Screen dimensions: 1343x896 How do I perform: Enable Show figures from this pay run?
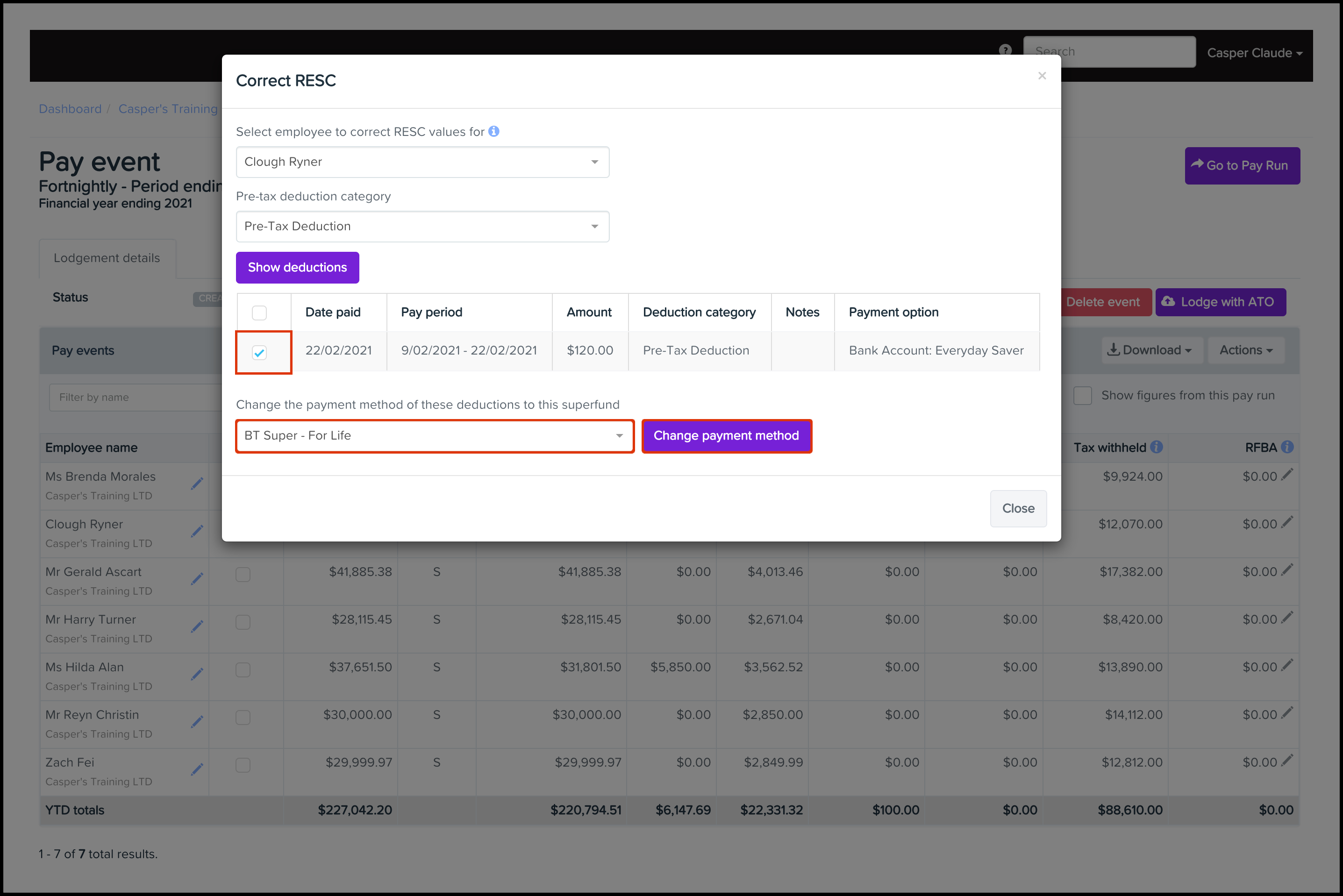[1082, 395]
